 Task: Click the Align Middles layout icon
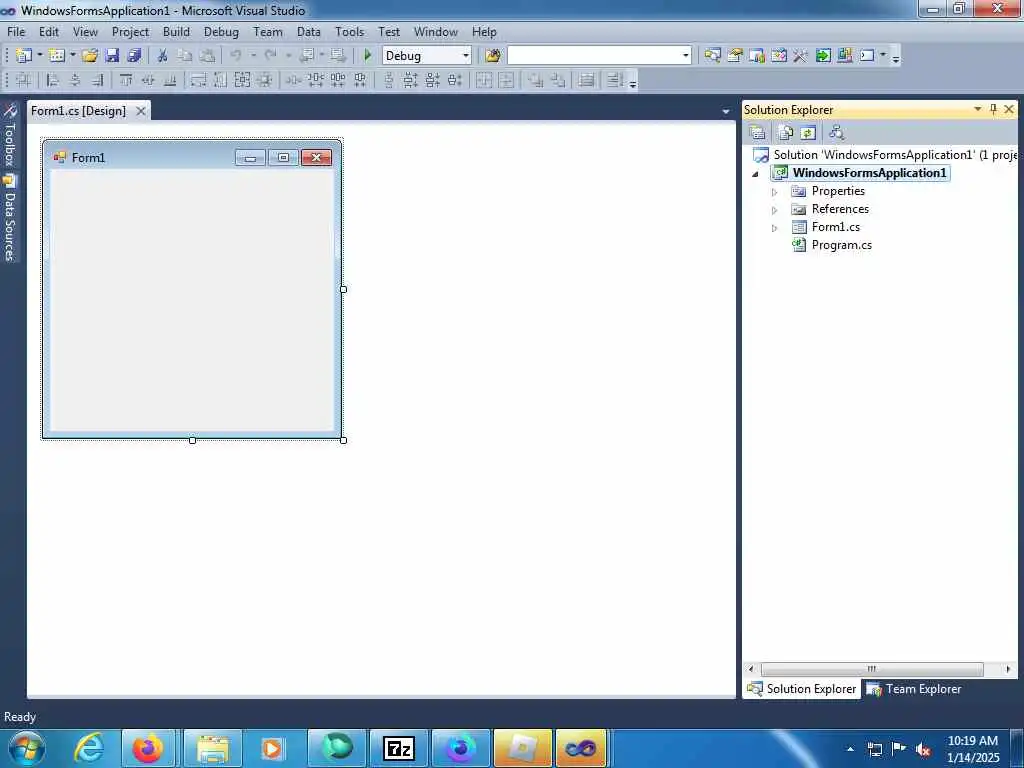[x=148, y=80]
